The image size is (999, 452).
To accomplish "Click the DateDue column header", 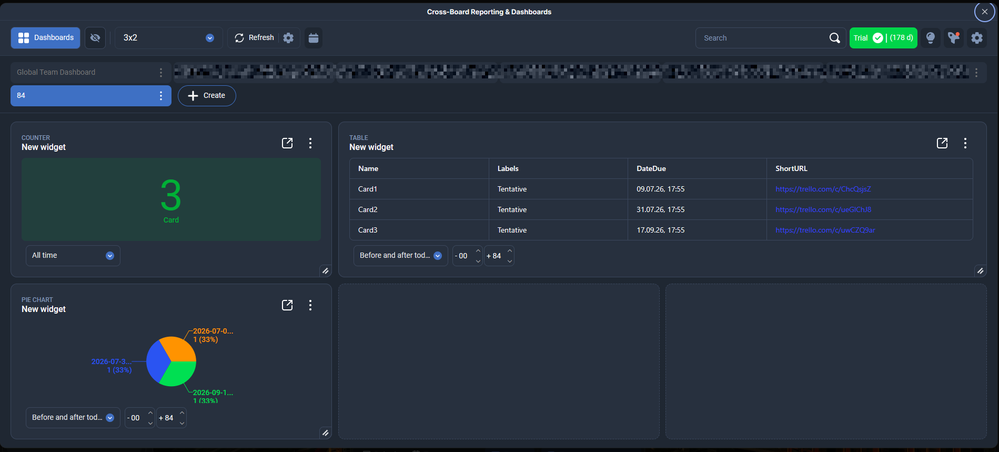I will point(697,168).
